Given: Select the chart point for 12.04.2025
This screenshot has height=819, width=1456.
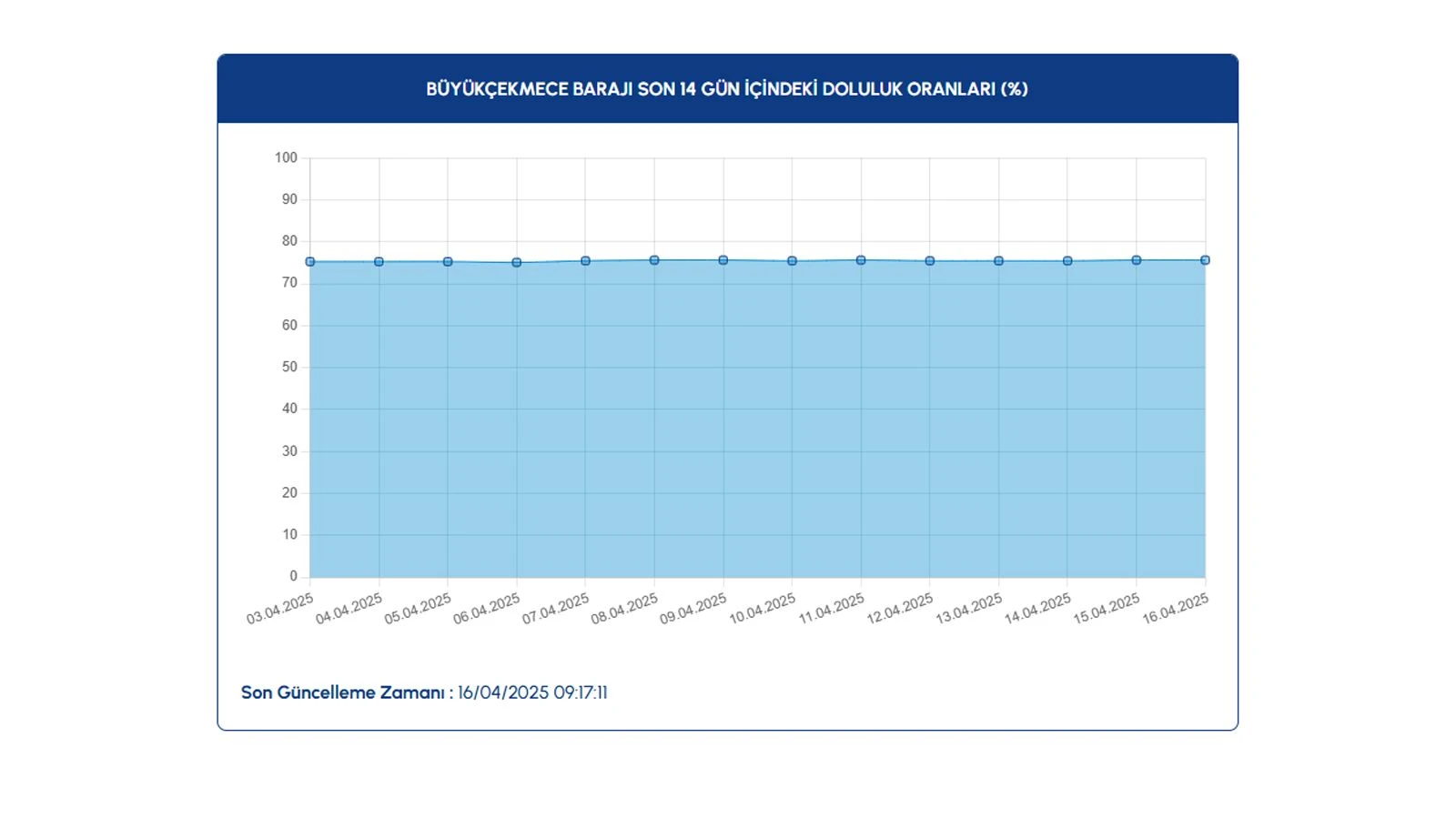Looking at the screenshot, I should pyautogui.click(x=930, y=261).
